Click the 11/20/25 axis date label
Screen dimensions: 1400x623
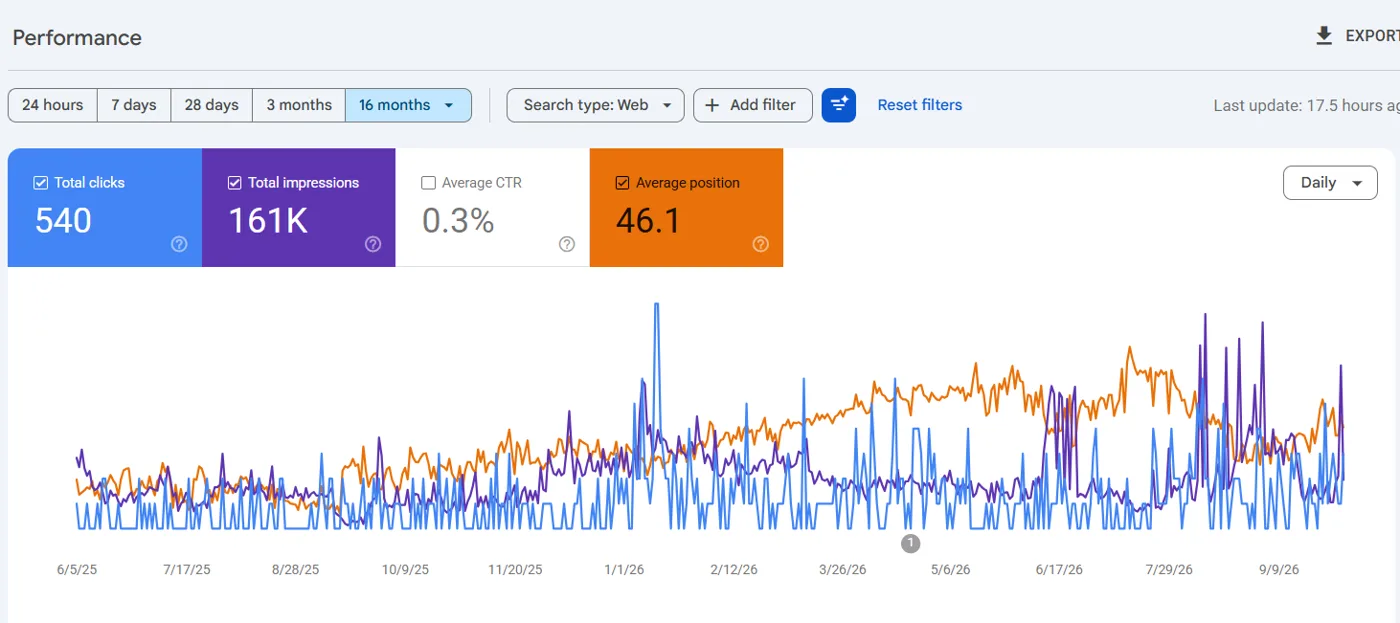(515, 570)
